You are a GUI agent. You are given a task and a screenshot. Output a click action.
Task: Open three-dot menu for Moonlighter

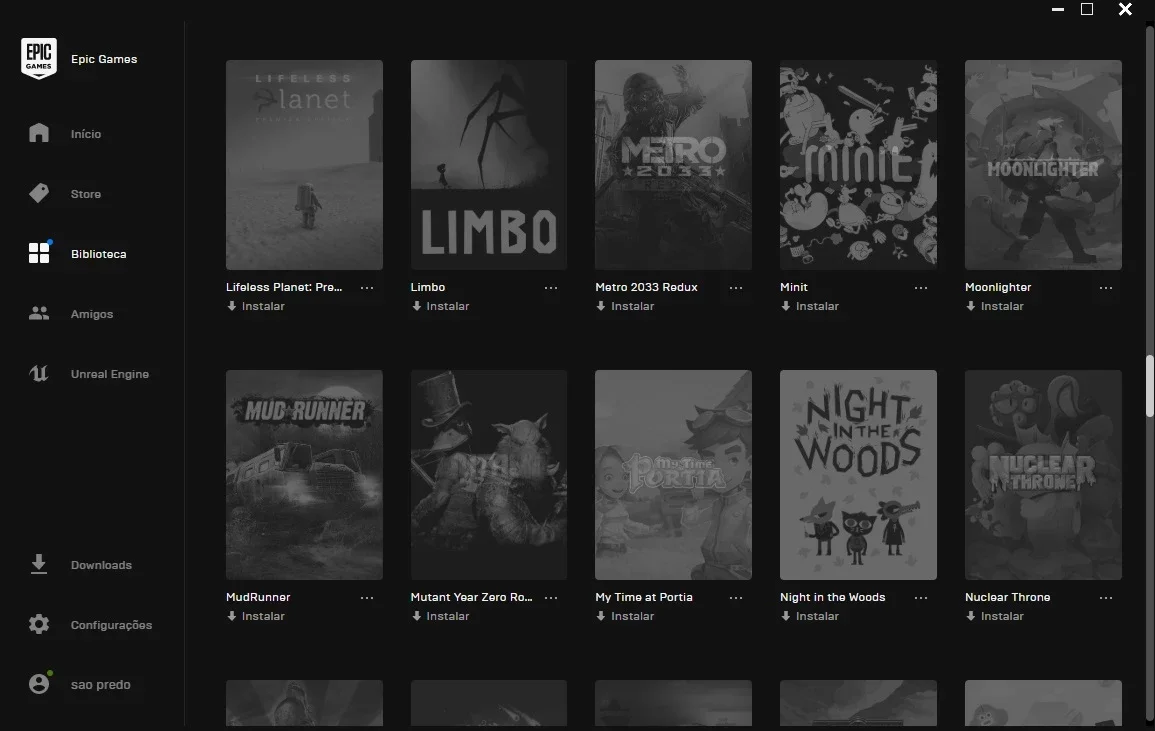(1106, 287)
